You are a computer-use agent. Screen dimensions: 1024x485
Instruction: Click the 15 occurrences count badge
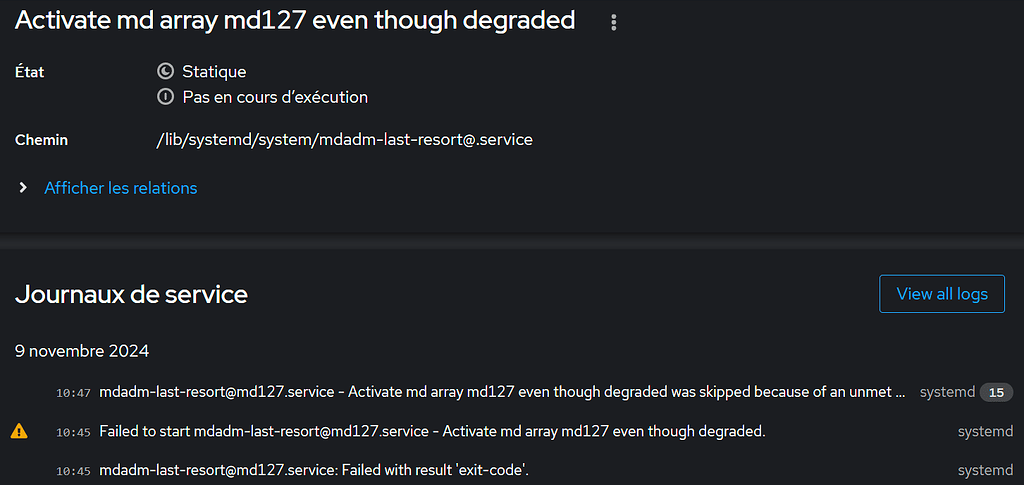pos(996,393)
